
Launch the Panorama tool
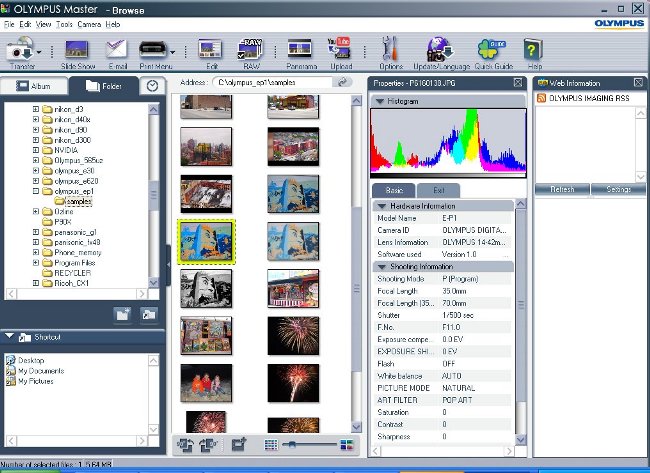(301, 49)
